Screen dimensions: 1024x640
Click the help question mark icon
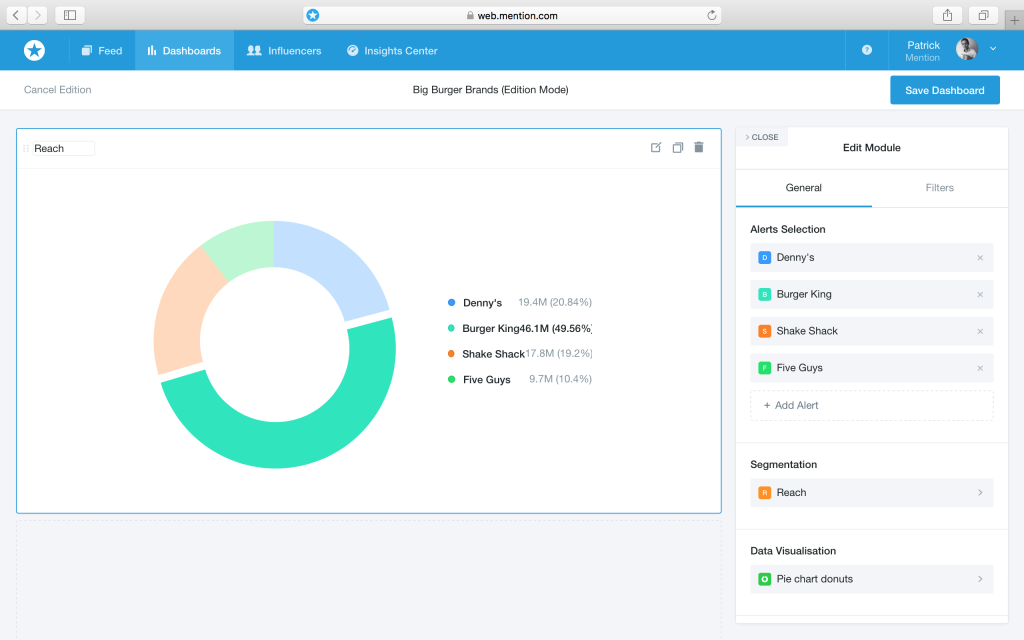867,50
